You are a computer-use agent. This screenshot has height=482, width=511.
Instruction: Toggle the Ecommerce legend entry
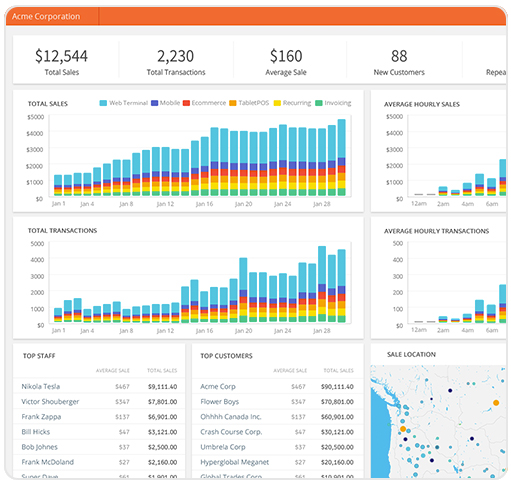pyautogui.click(x=205, y=103)
